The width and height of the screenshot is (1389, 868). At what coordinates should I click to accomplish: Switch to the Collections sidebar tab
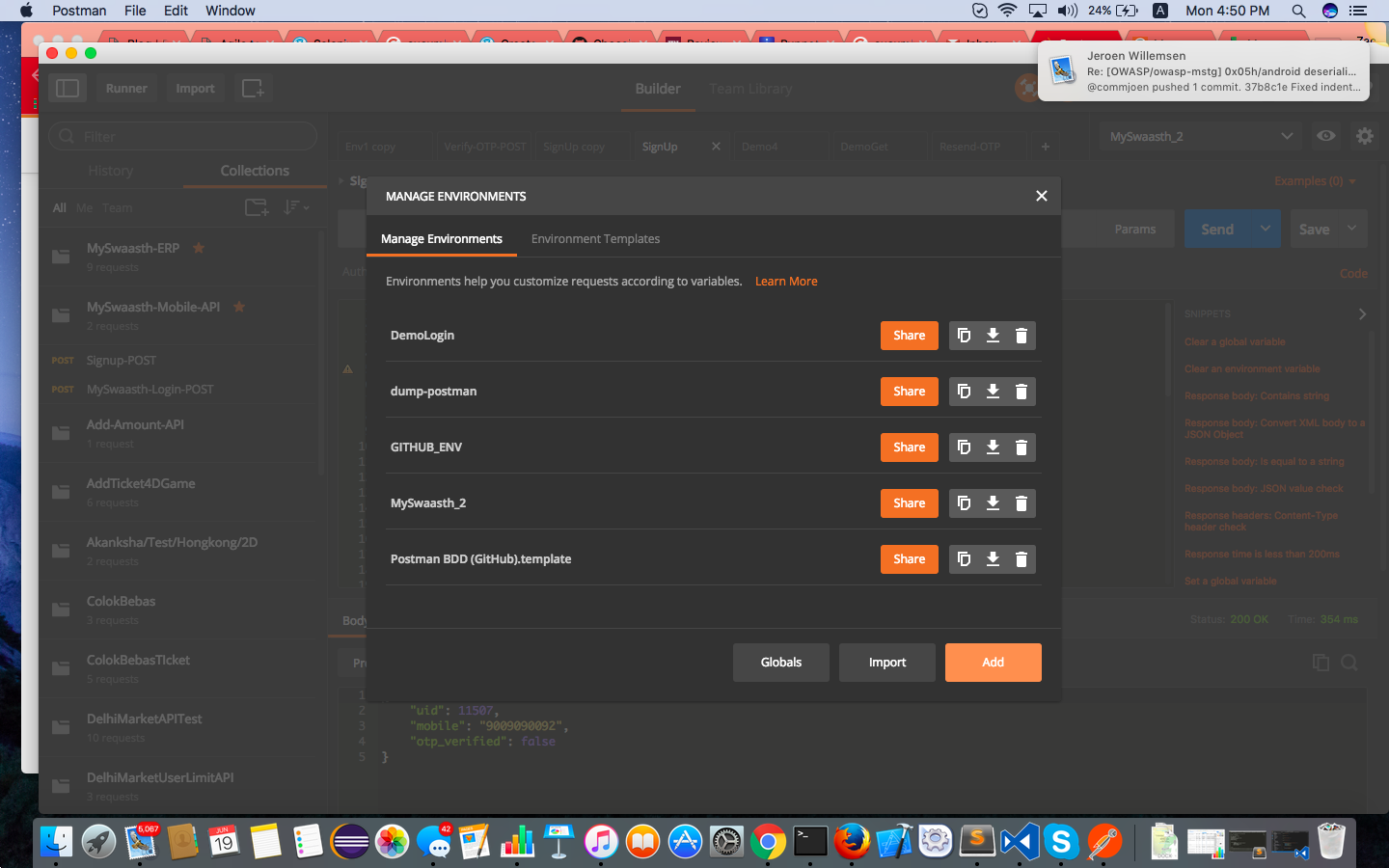(255, 171)
